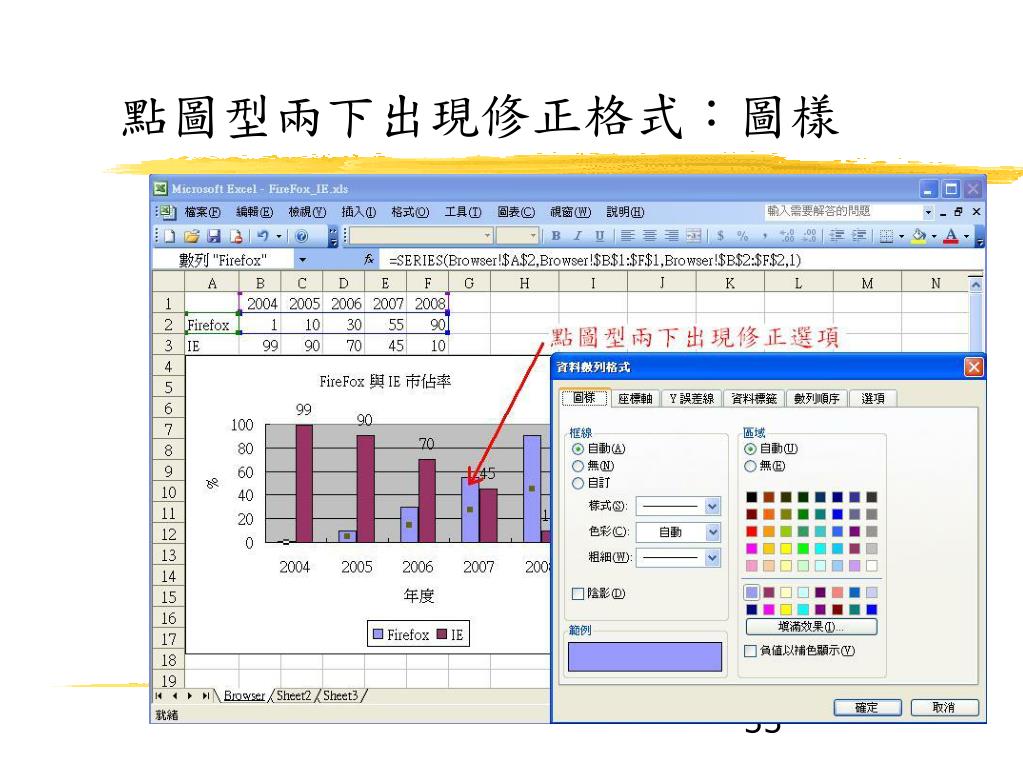Switch to the Y 誤差線 tab
1023x767 pixels.
pos(692,399)
